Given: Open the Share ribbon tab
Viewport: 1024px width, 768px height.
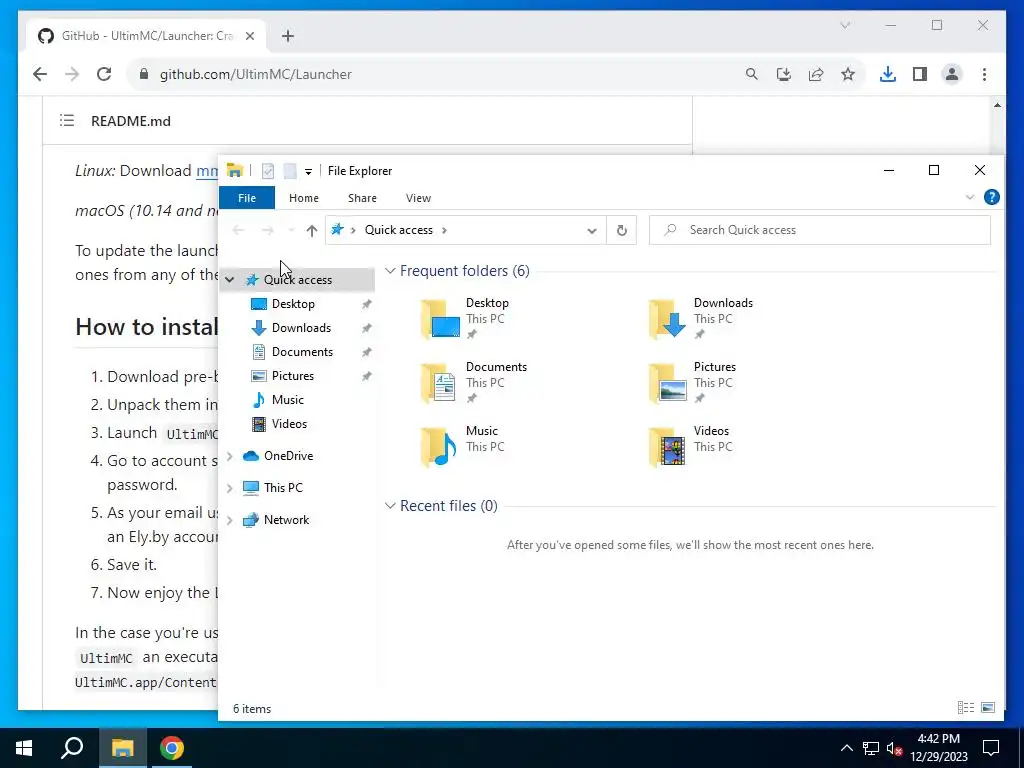Looking at the screenshot, I should [362, 198].
